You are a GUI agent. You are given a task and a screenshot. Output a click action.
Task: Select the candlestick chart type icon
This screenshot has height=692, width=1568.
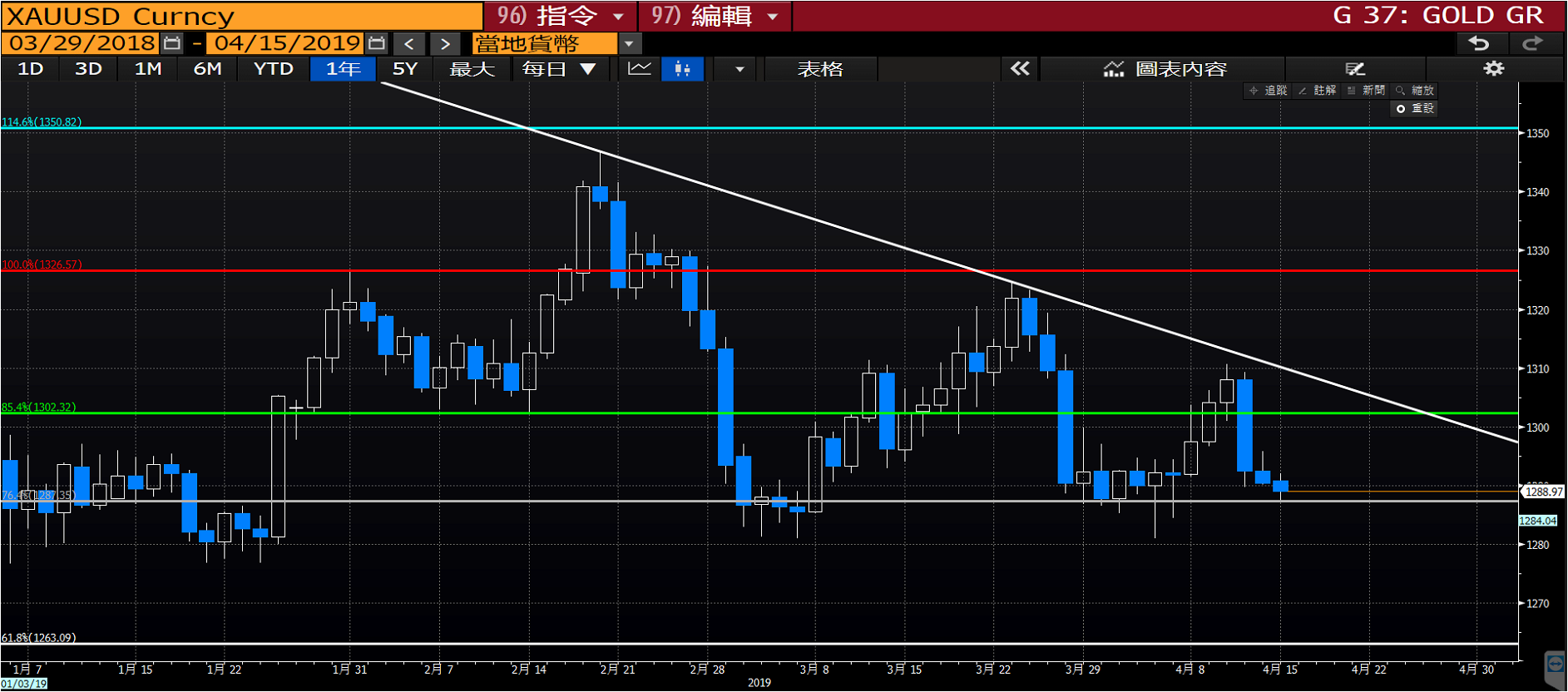682,69
